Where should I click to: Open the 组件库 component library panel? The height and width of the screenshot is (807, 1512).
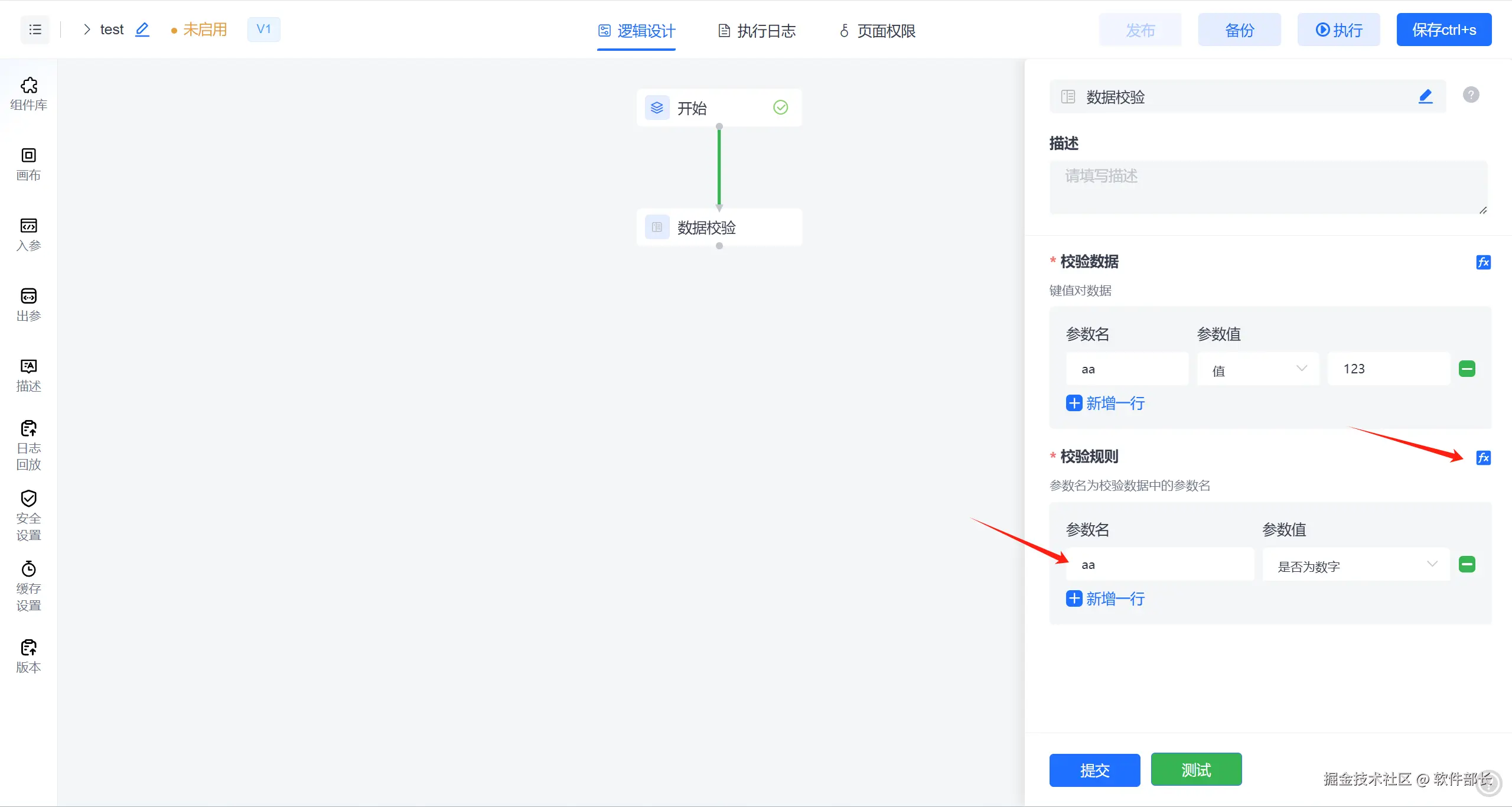[28, 94]
